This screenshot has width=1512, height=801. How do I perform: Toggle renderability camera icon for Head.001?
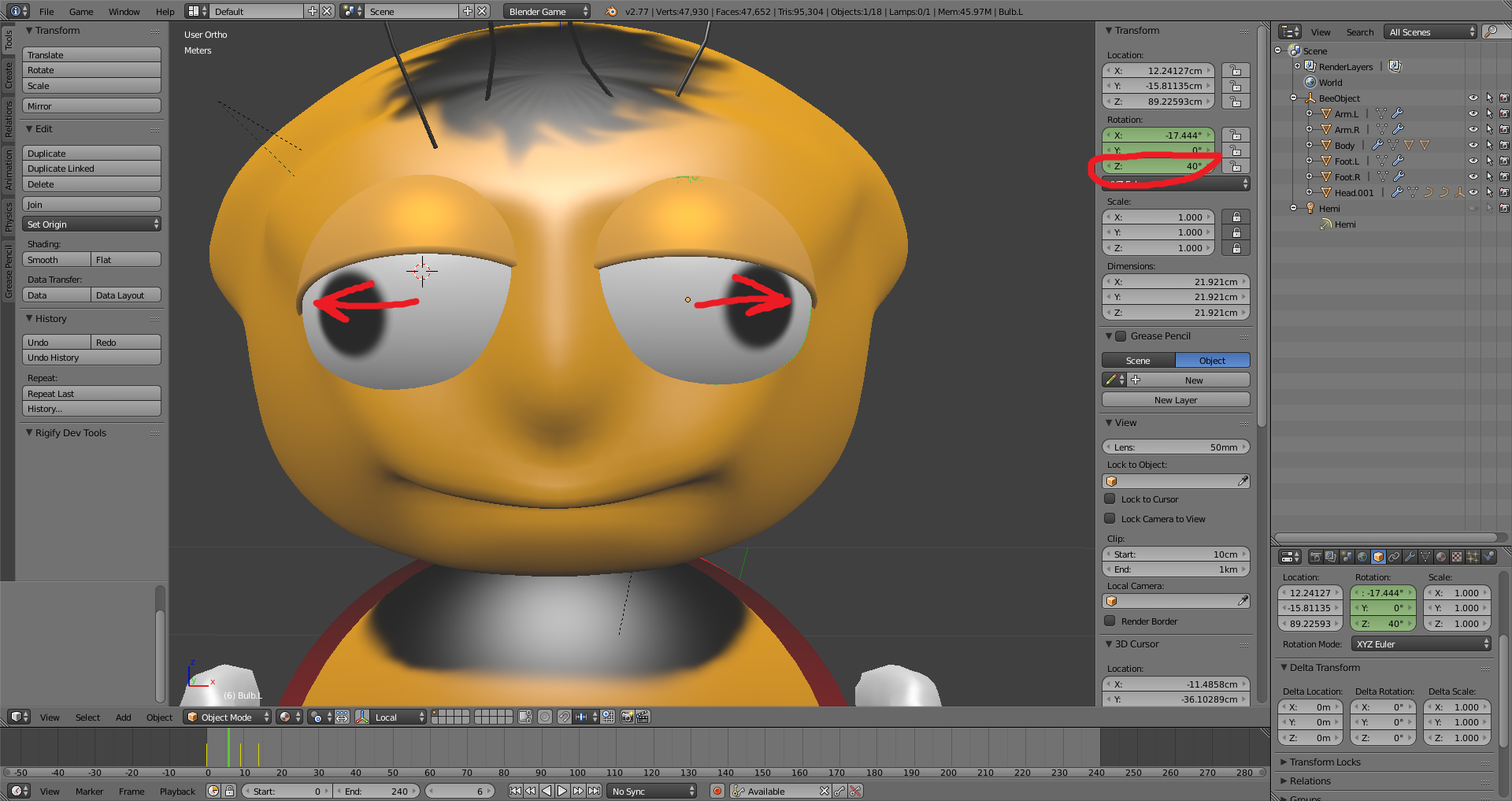1504,192
